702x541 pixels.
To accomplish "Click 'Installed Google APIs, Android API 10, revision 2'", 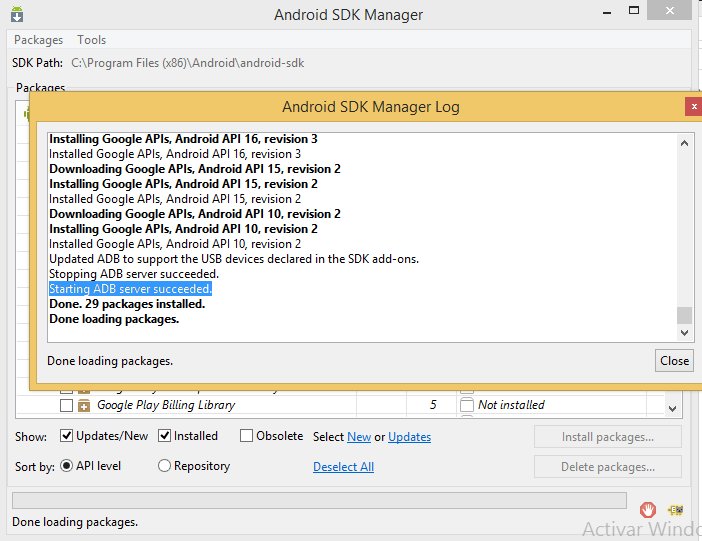I will pyautogui.click(x=175, y=244).
